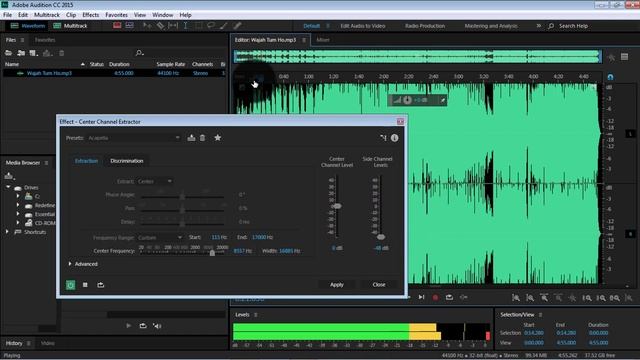Select the Razor tool
The image size is (640, 360).
pos(160,26)
